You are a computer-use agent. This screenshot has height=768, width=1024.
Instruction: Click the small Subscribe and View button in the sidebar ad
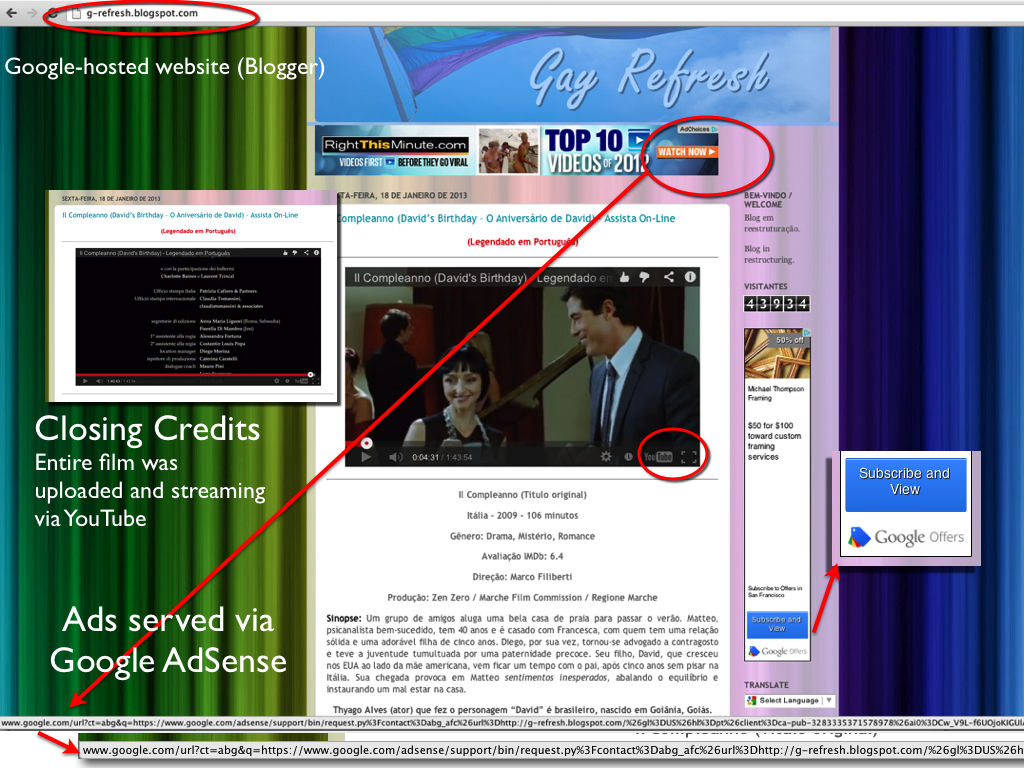point(776,624)
